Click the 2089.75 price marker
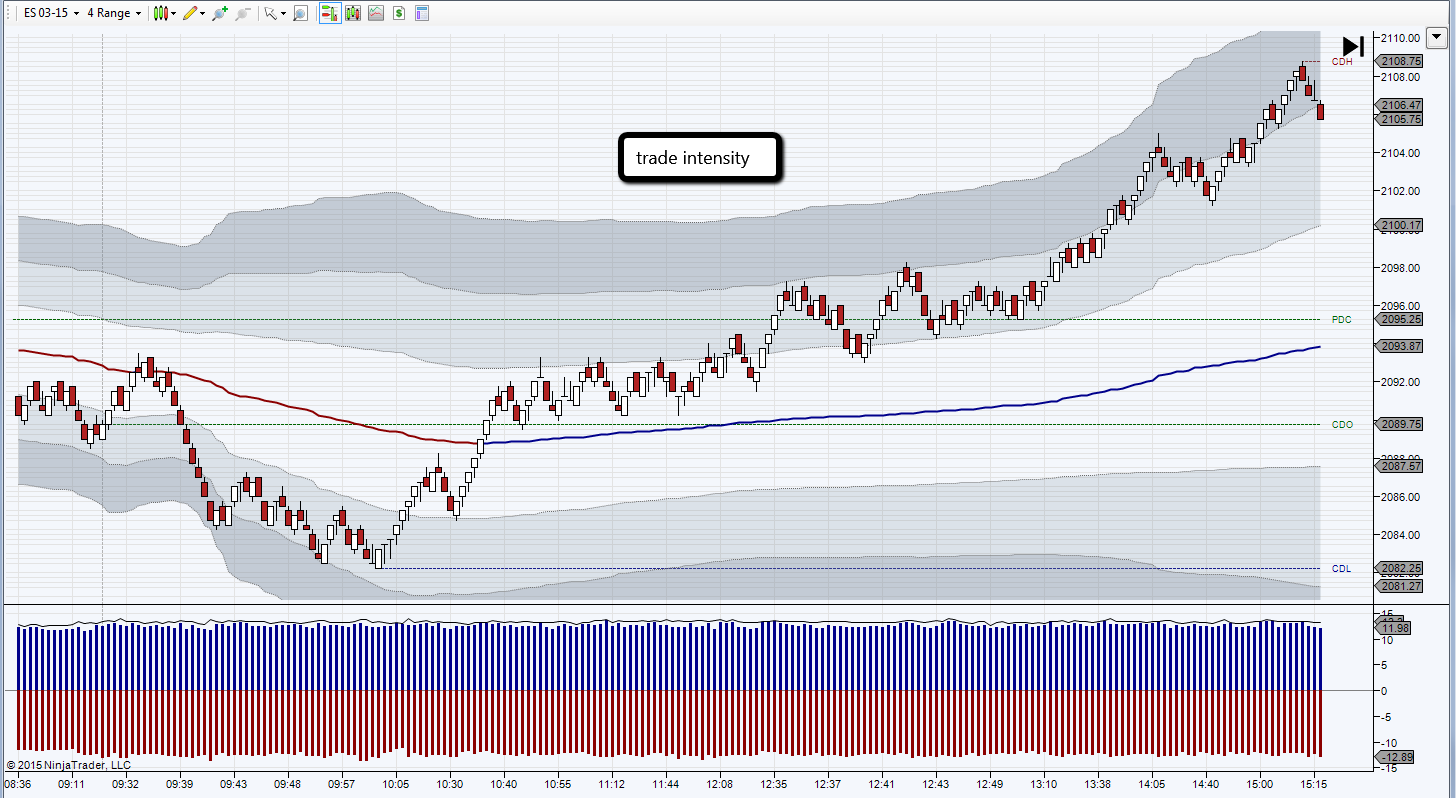 pyautogui.click(x=1400, y=425)
